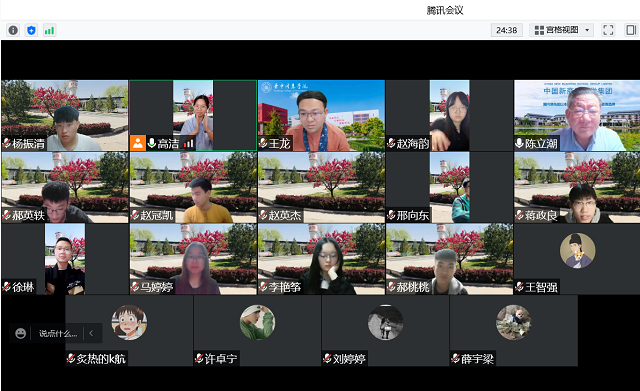Click muted mic icon of 王智强
The height and width of the screenshot is (391, 640).
tap(520, 287)
